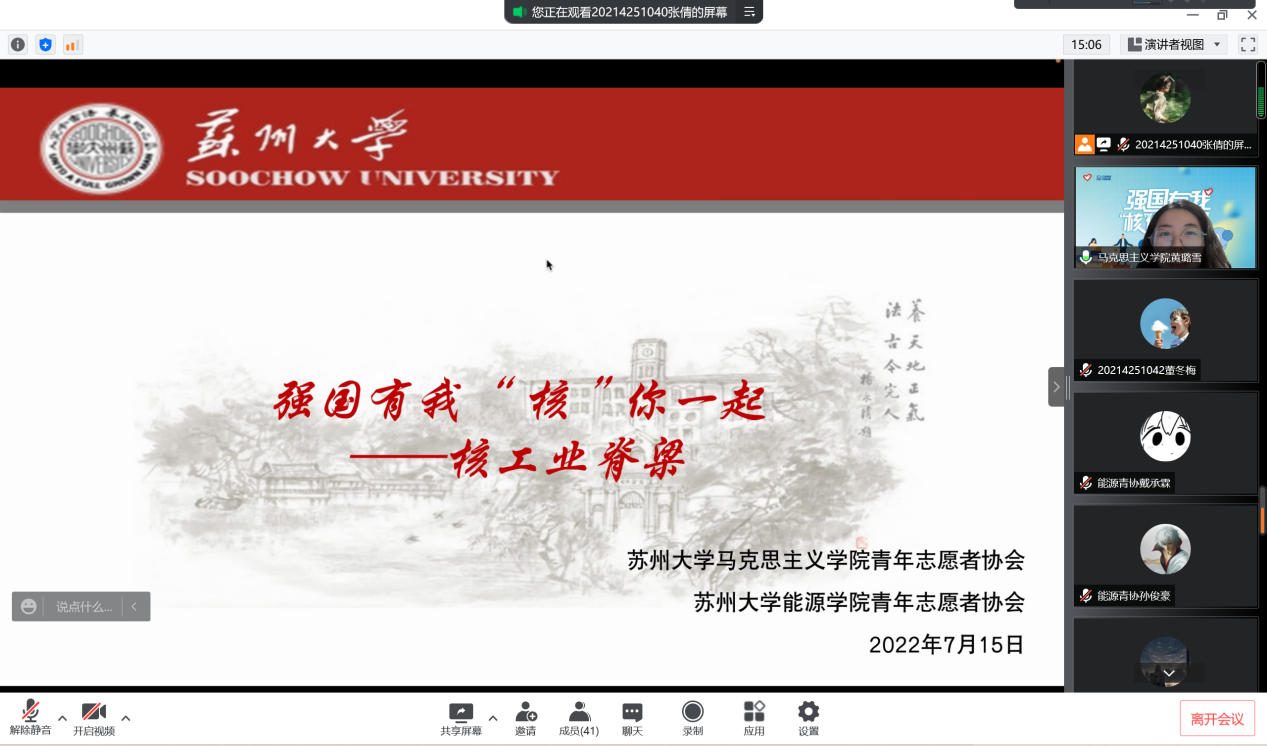Screen dimensions: 1267x746
Task: Click the 共享屏幕 share screen button
Action: click(x=461, y=718)
